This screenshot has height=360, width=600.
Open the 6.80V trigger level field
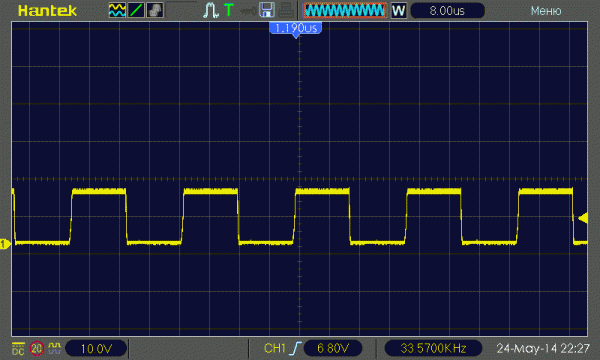point(333,348)
